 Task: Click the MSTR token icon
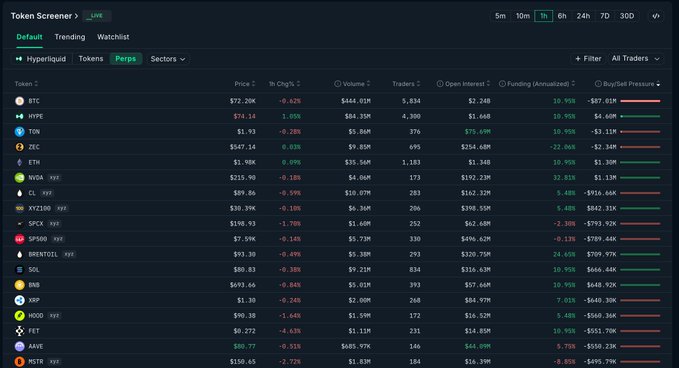(19, 362)
